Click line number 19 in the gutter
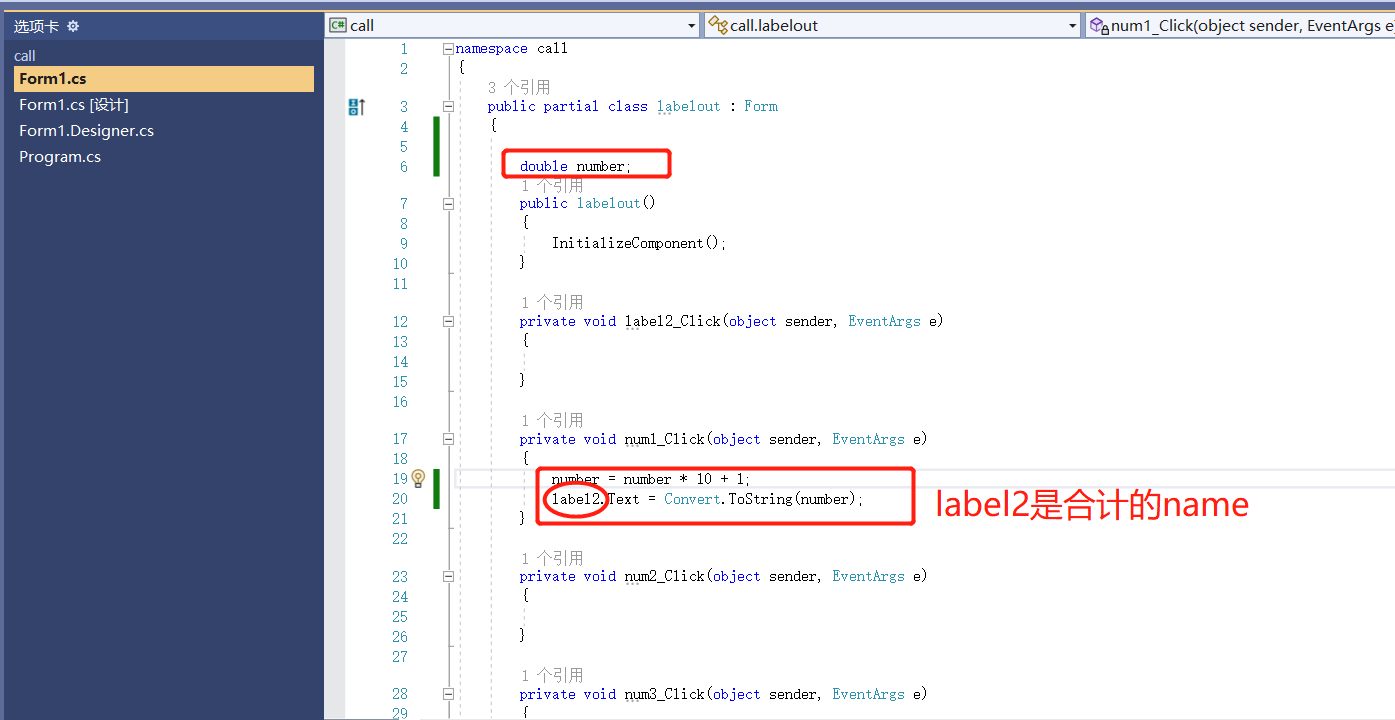 [400, 479]
